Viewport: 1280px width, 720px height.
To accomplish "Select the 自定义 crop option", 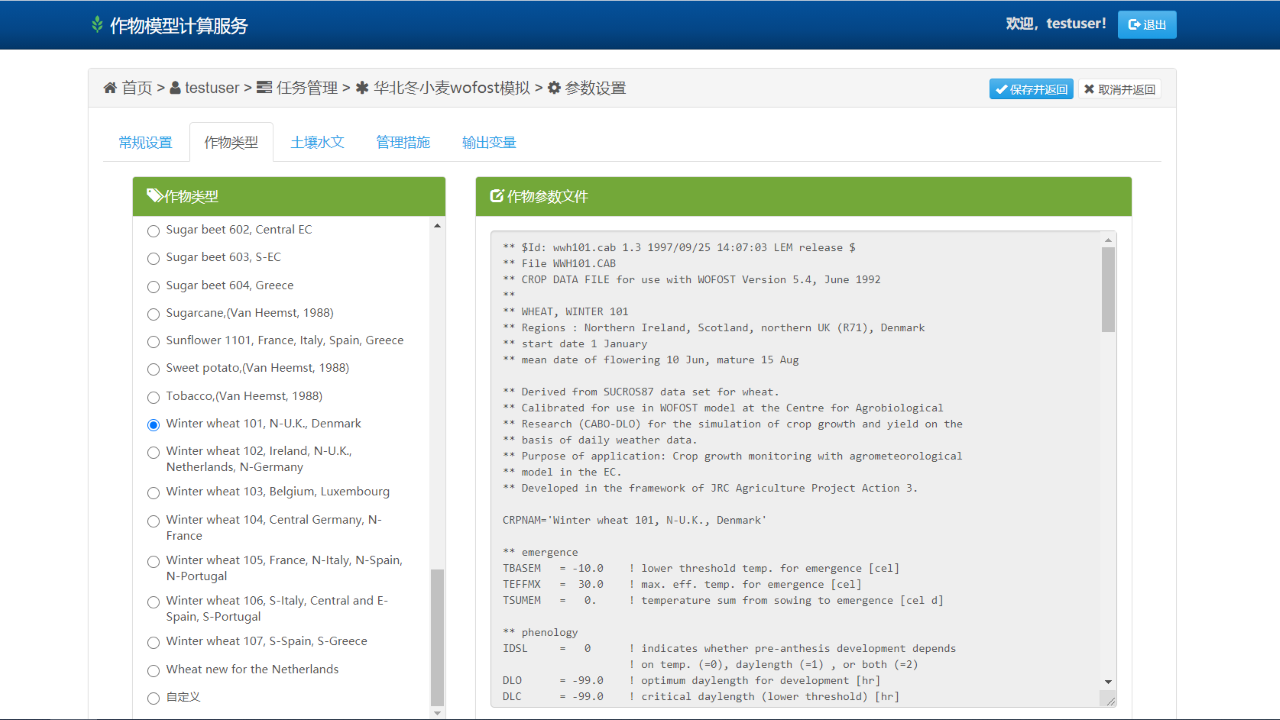I will pyautogui.click(x=153, y=698).
